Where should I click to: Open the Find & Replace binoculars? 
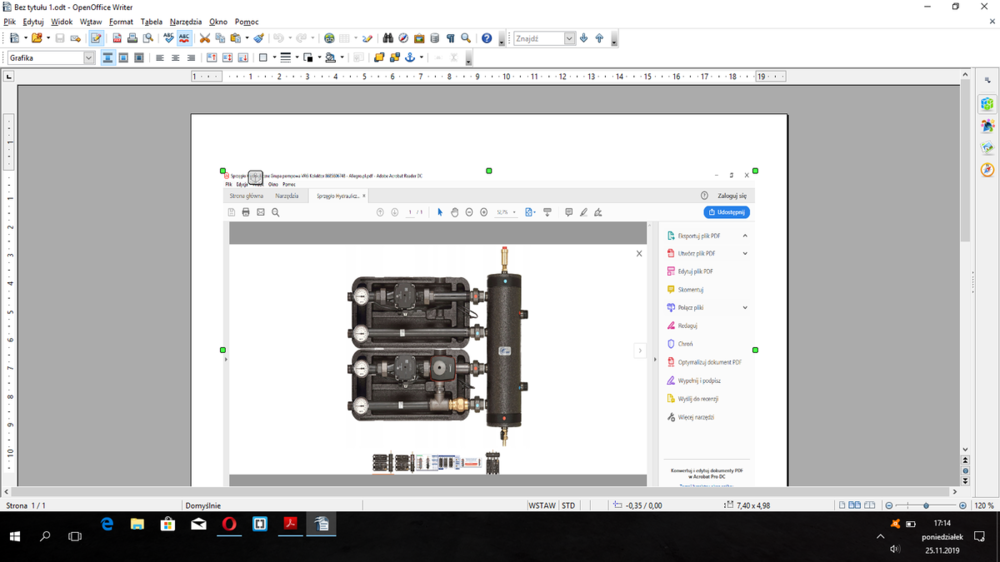[x=388, y=38]
